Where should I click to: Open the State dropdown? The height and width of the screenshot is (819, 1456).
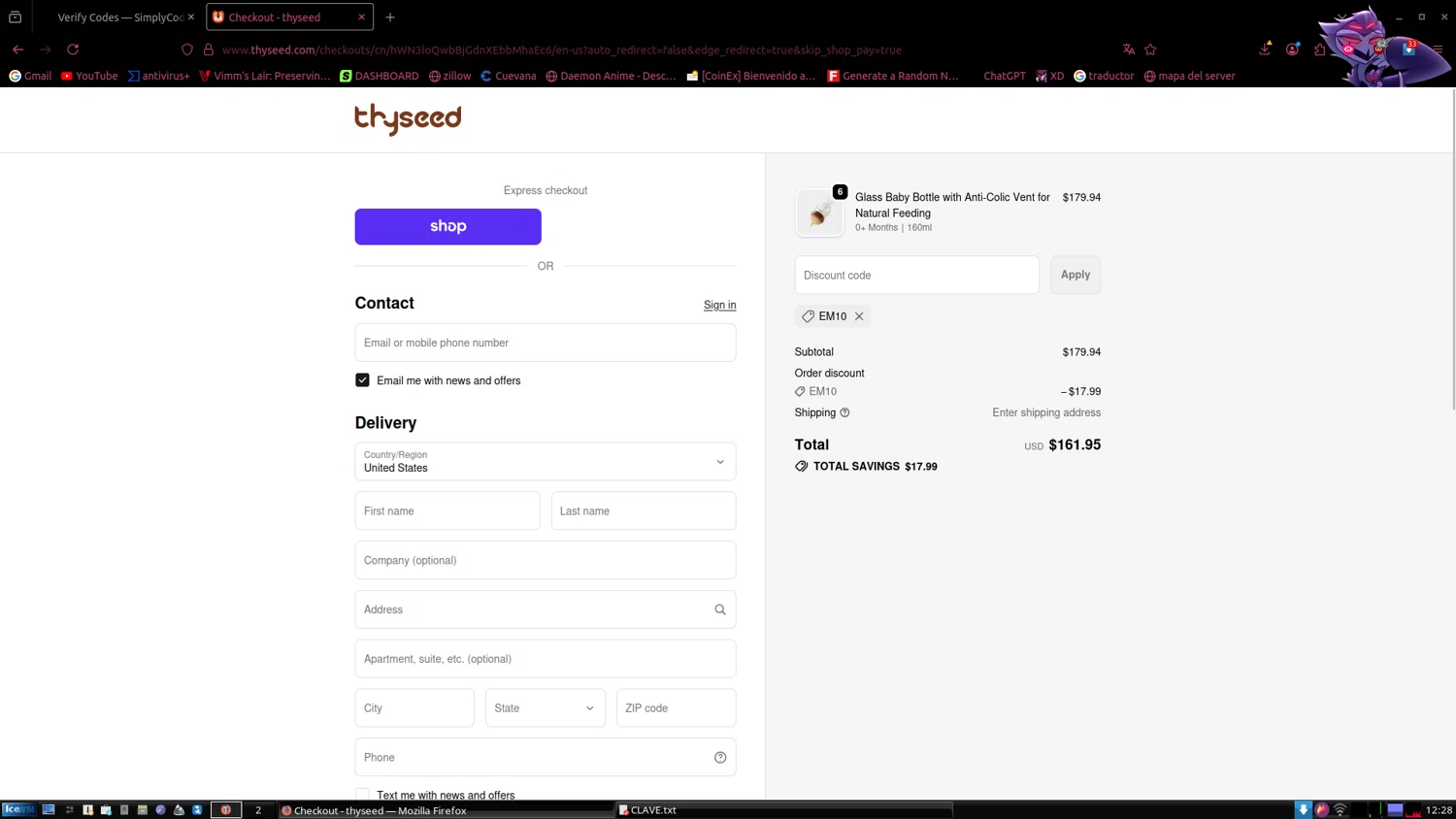[x=546, y=708]
